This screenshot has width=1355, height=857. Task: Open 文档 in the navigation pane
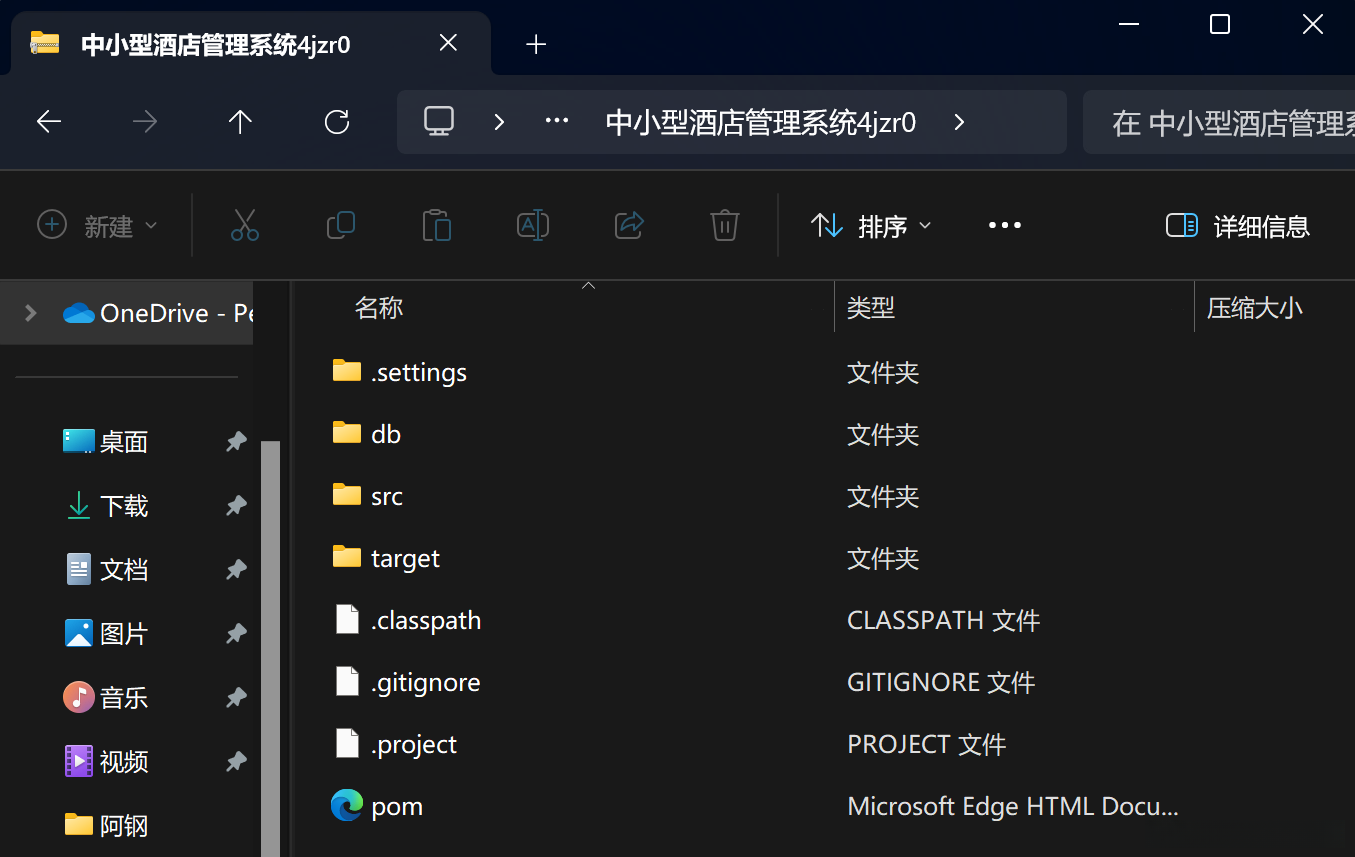click(x=124, y=570)
